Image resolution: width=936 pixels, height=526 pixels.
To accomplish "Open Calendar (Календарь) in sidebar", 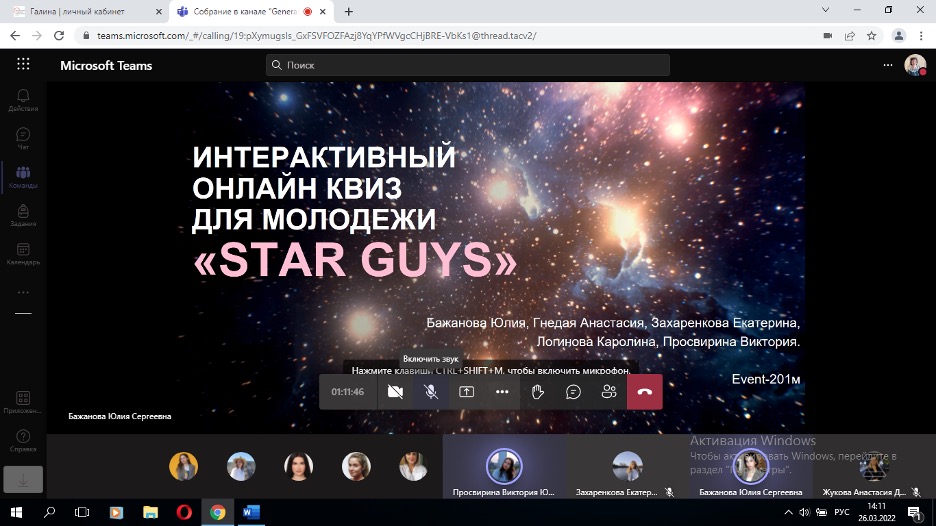I will (23, 254).
